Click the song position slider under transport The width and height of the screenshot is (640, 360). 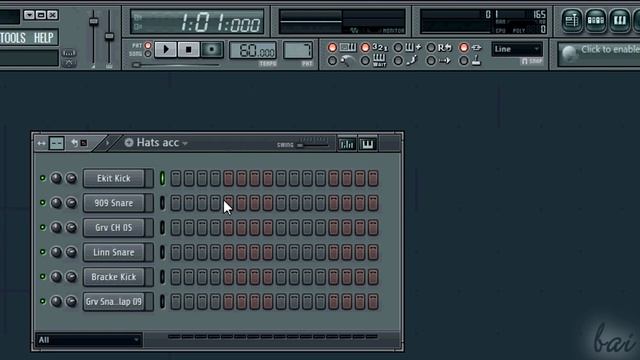pos(176,64)
